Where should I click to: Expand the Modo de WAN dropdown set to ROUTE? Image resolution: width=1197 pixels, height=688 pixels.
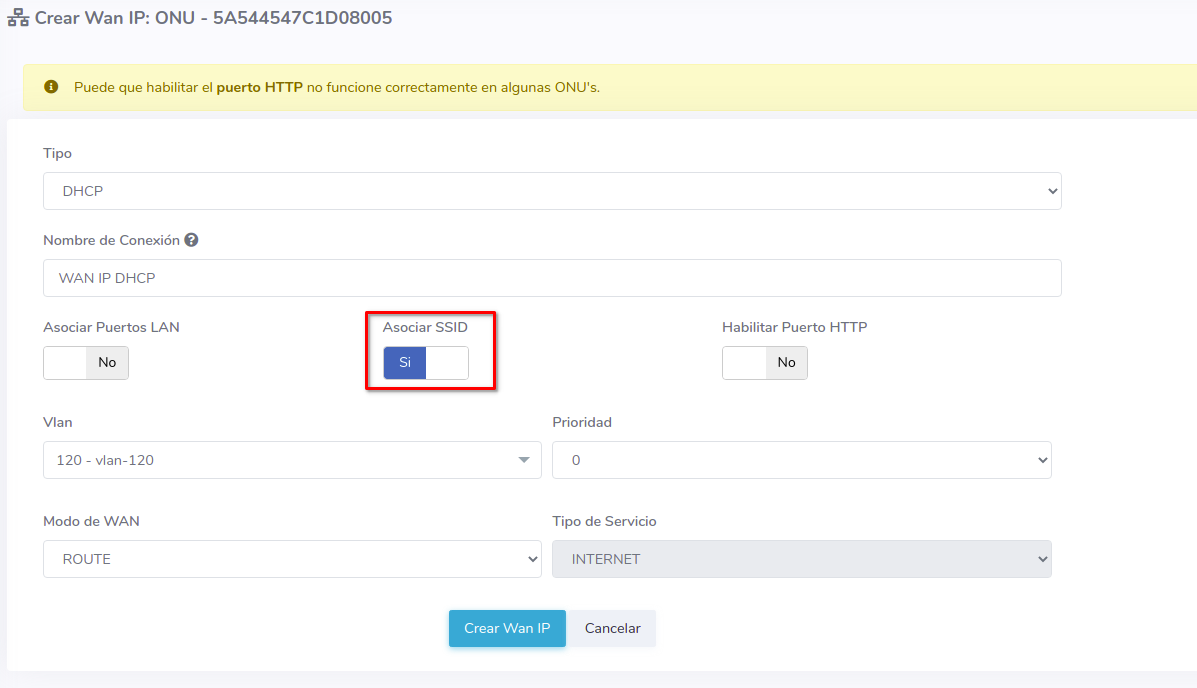(x=292, y=559)
